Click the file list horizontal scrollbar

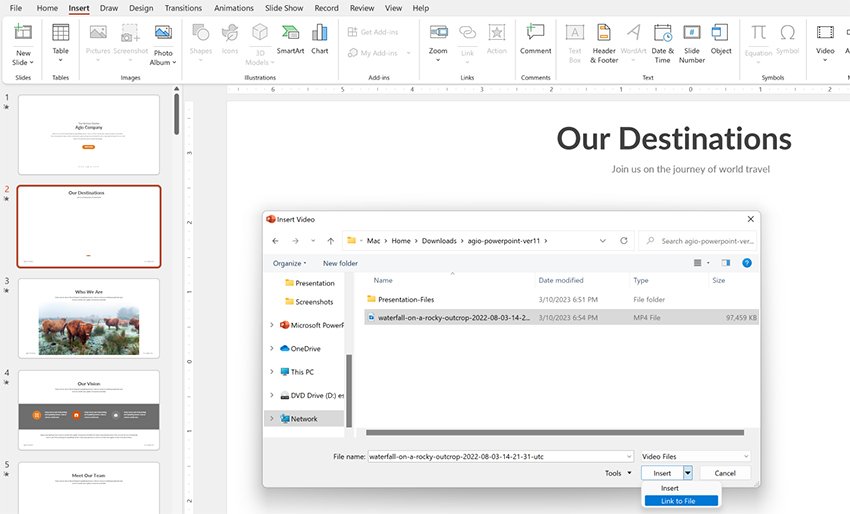click(555, 433)
